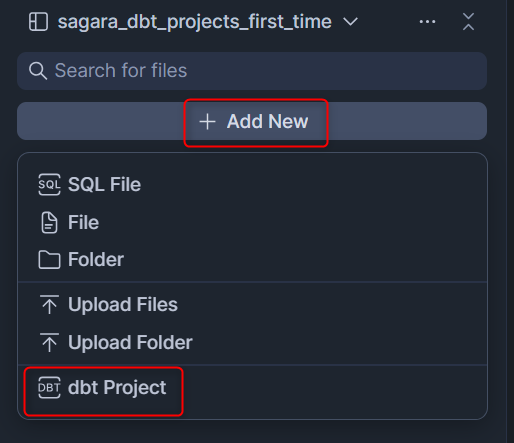
Task: Click the SQL file icon
Action: 49,184
